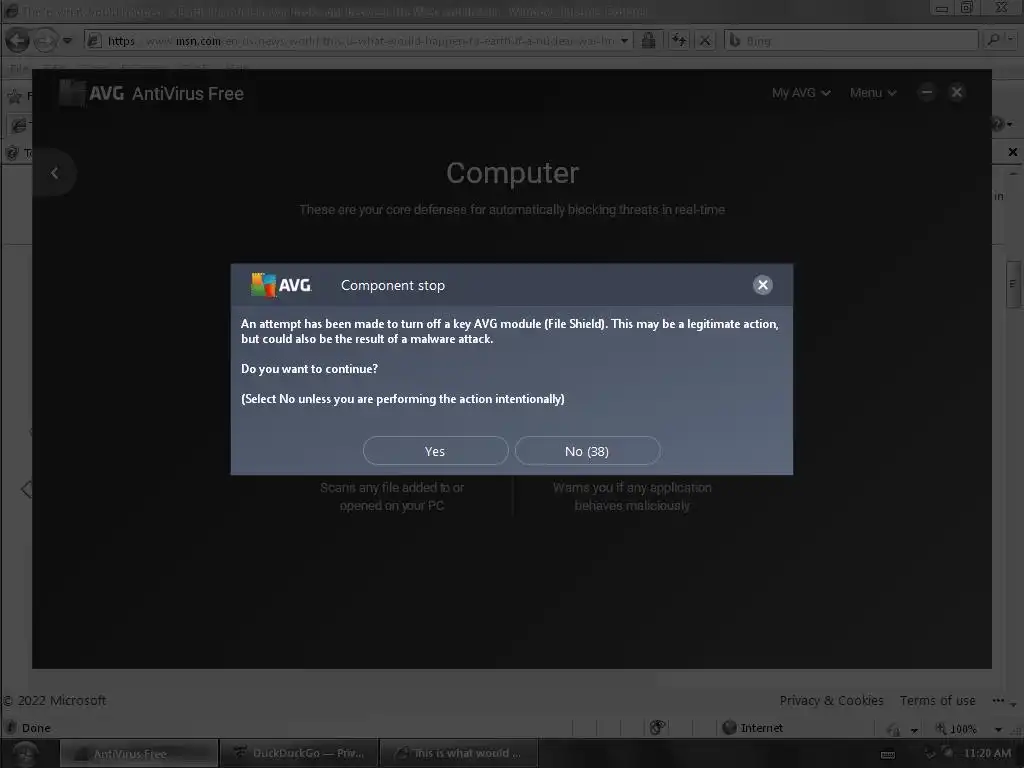Screen dimensions: 1024x768
Task: Click the Windows Start button
Action: coord(25,754)
